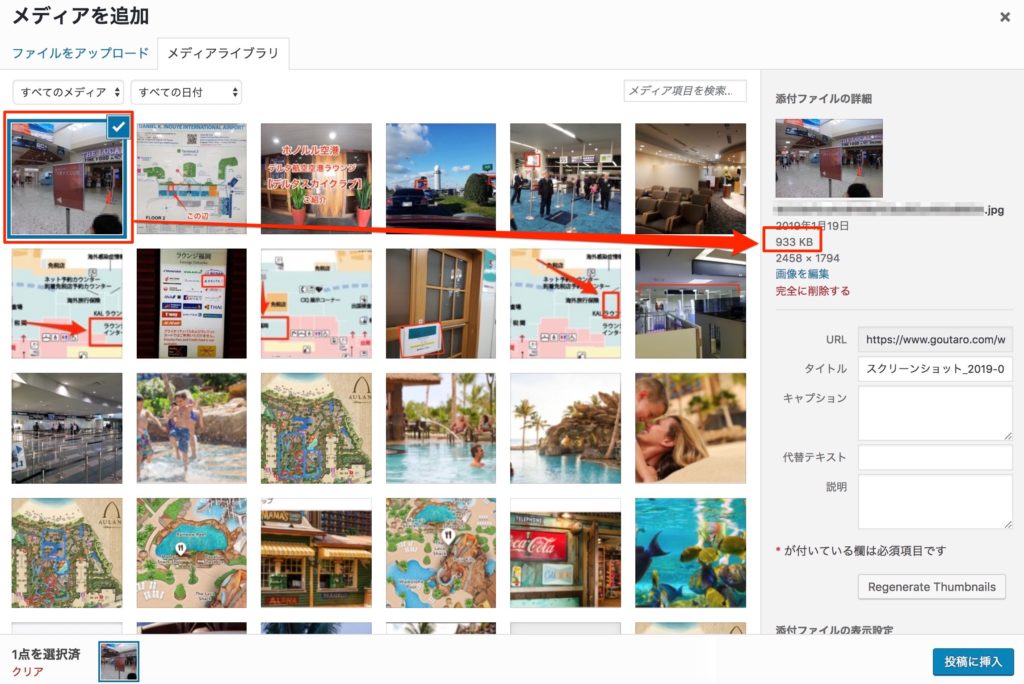Select the mother kissing child photo

point(690,428)
